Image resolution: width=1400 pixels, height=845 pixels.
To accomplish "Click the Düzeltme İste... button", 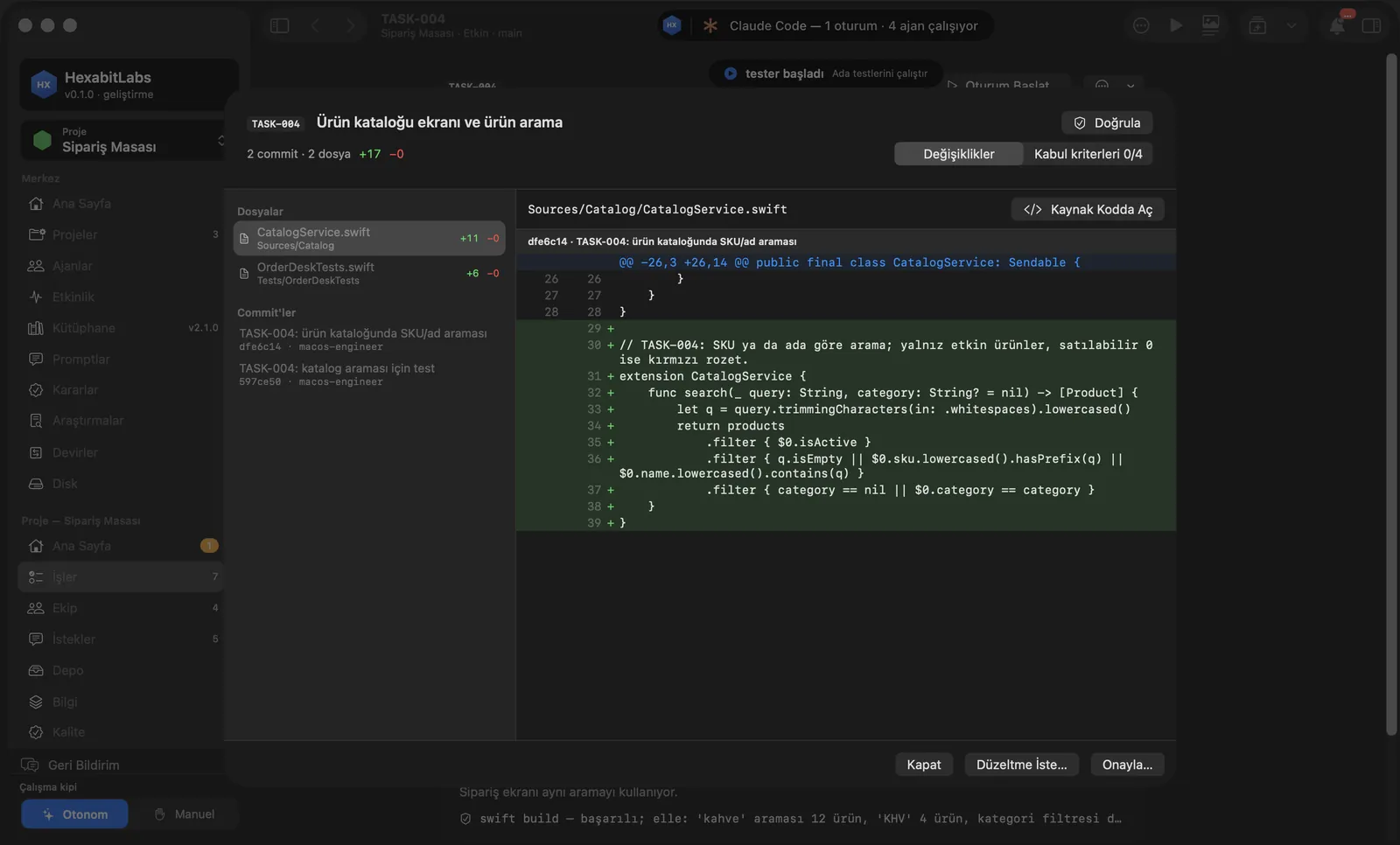I will click(1021, 765).
